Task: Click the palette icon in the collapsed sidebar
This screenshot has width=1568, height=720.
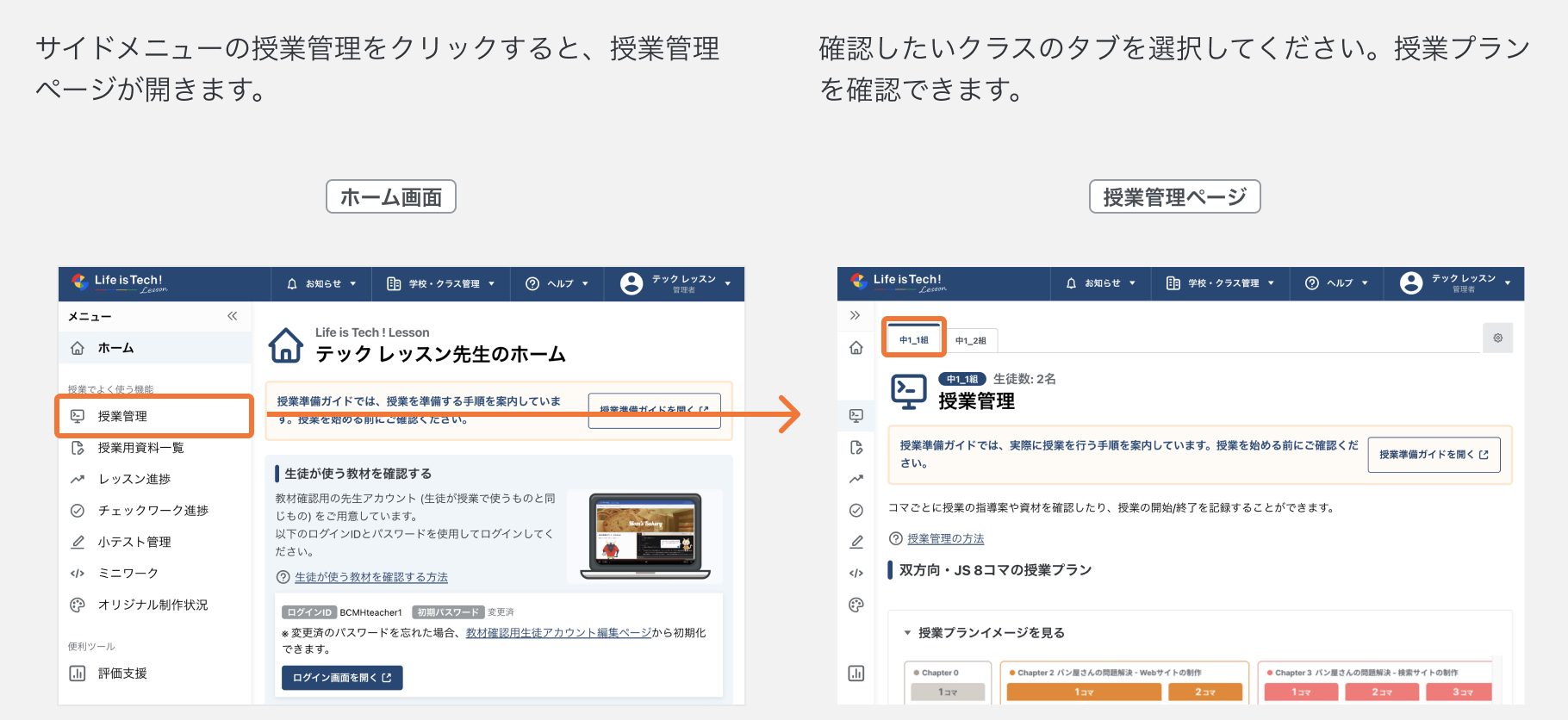Action: click(856, 605)
